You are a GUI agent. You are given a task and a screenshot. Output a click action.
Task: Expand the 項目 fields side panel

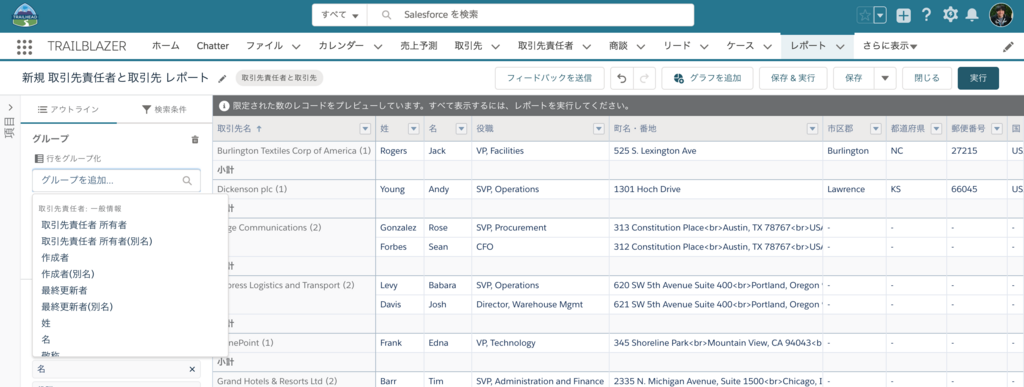(9, 108)
